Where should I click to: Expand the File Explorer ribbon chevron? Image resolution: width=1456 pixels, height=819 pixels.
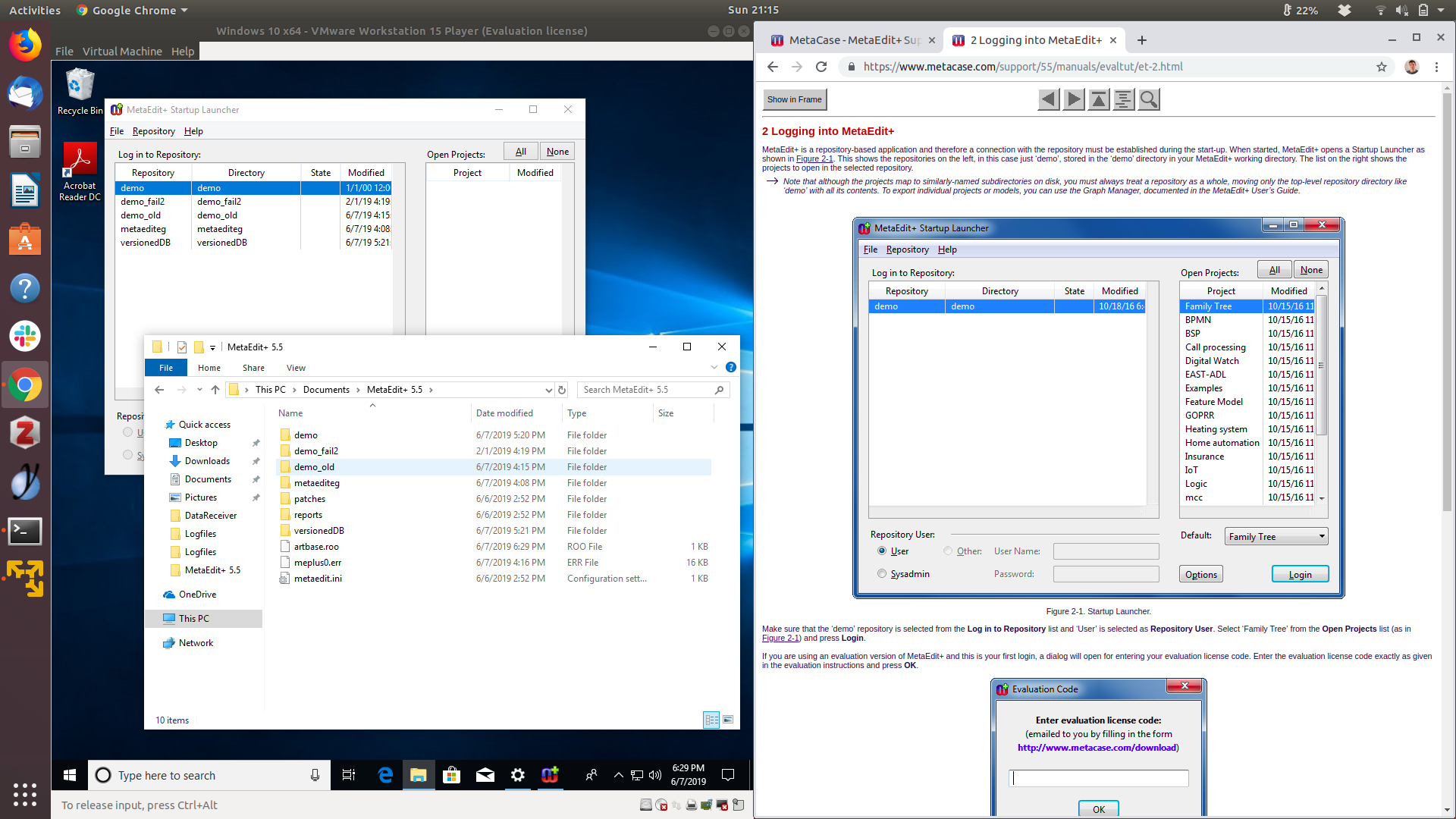pos(714,367)
